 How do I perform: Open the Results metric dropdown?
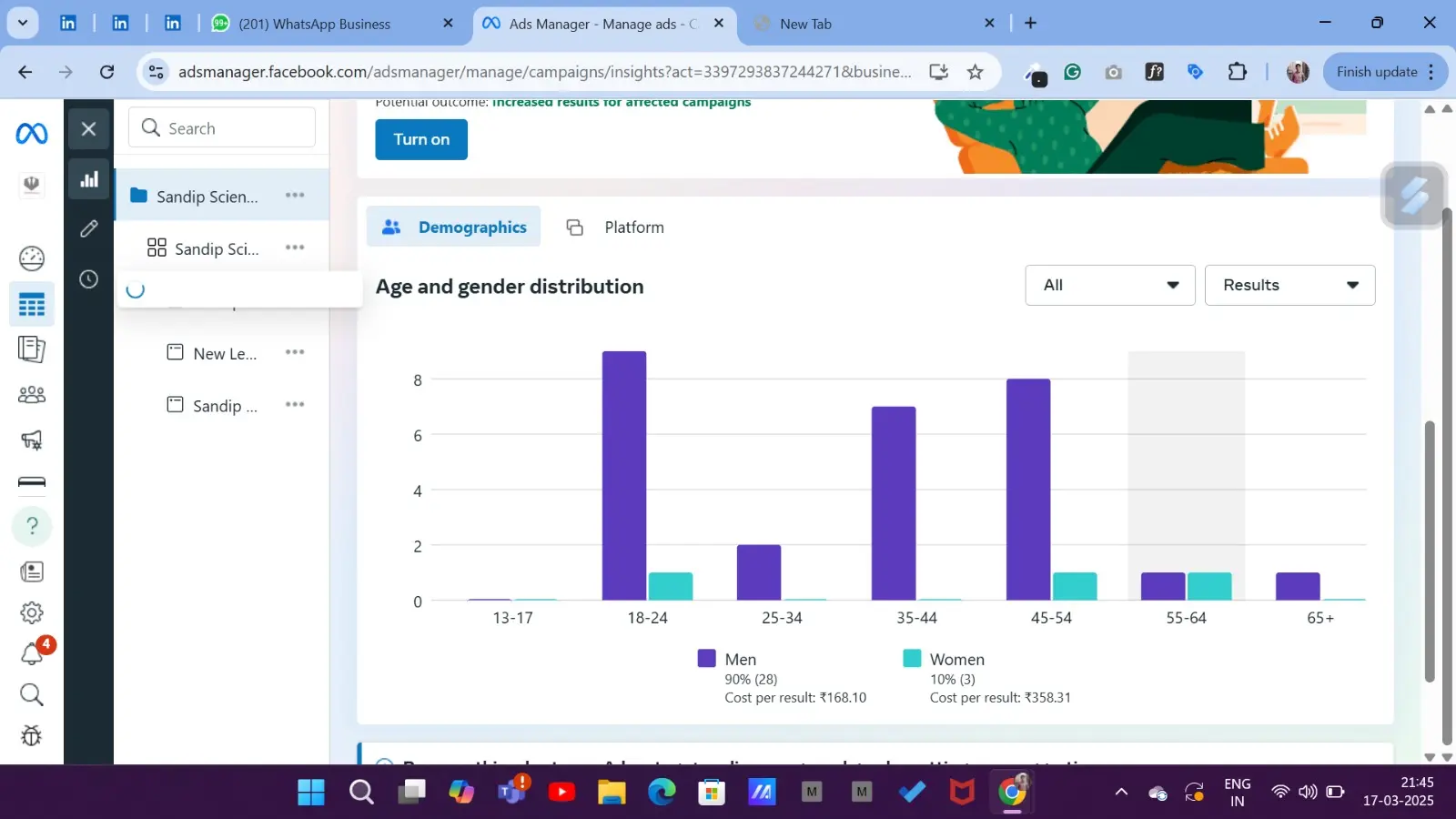pyautogui.click(x=1289, y=286)
